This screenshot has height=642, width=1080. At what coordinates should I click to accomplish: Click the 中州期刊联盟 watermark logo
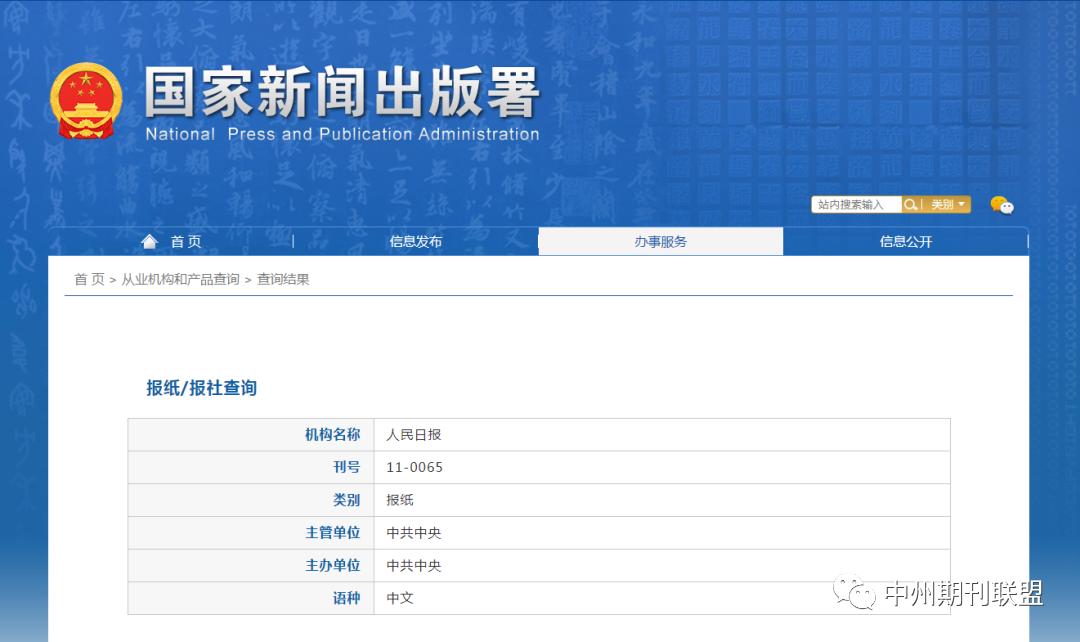pos(940,595)
